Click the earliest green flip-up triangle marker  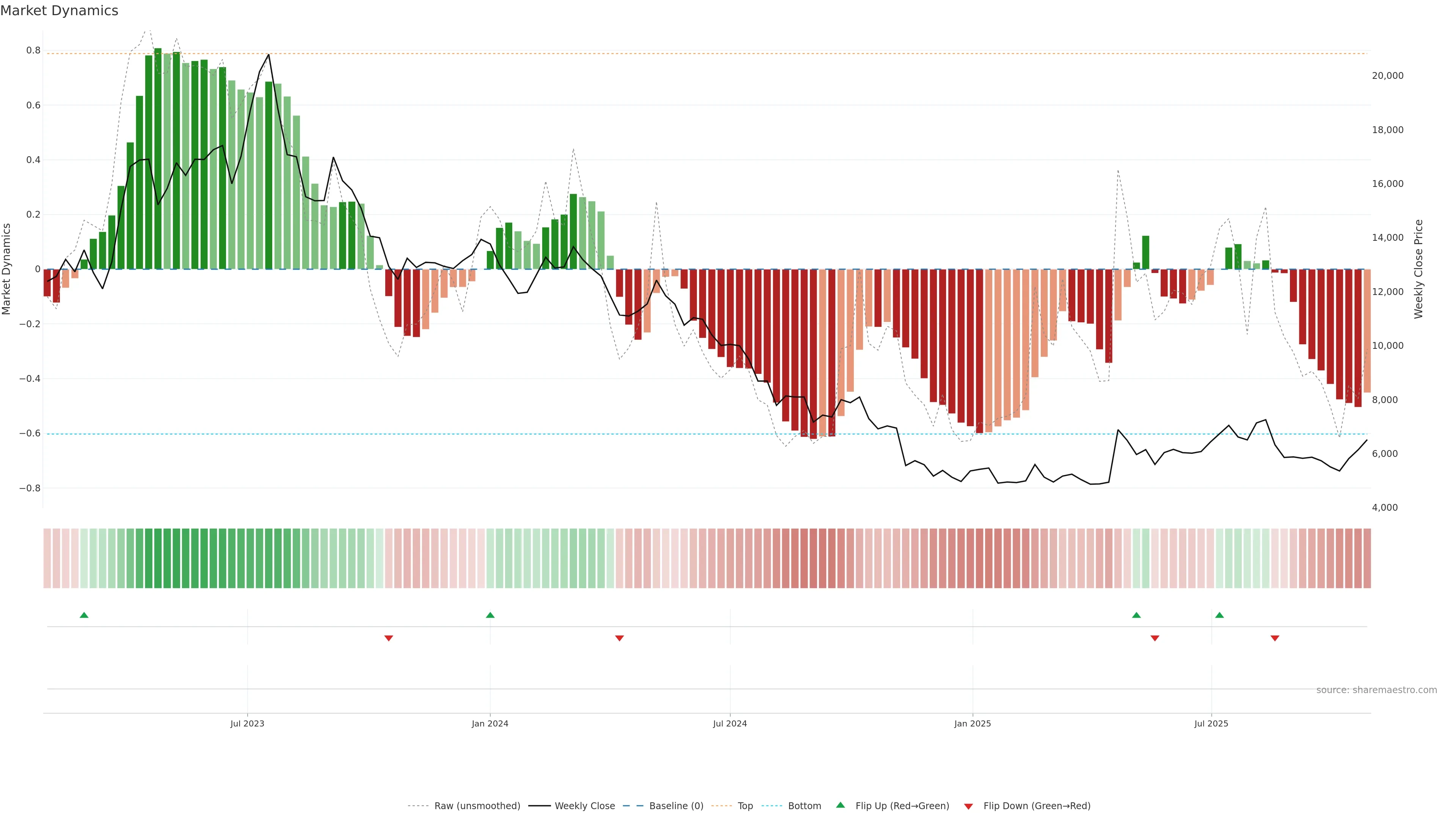[x=84, y=615]
